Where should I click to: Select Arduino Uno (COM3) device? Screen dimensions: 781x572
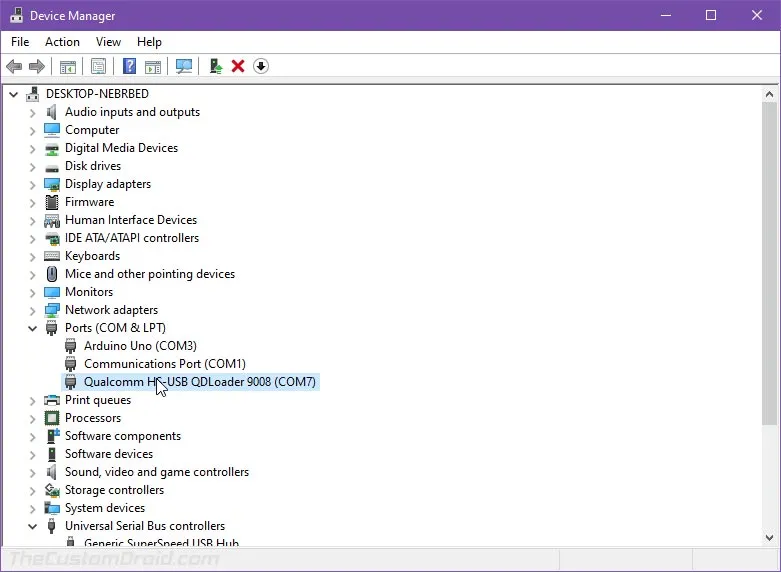coord(140,346)
